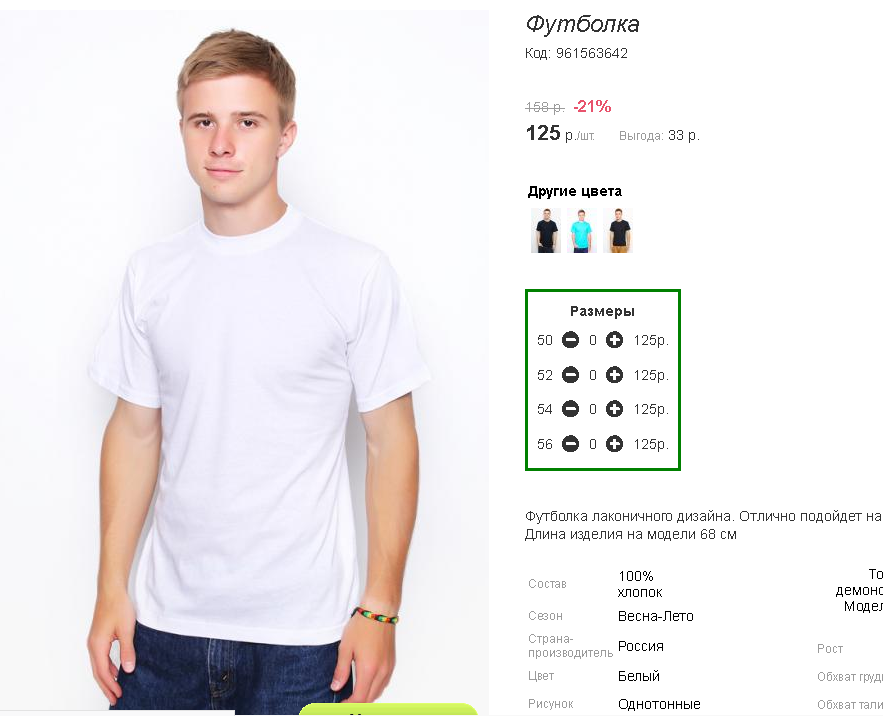Click the quantity value for size 56
Viewport: 883px width, 716px height.
tap(592, 444)
